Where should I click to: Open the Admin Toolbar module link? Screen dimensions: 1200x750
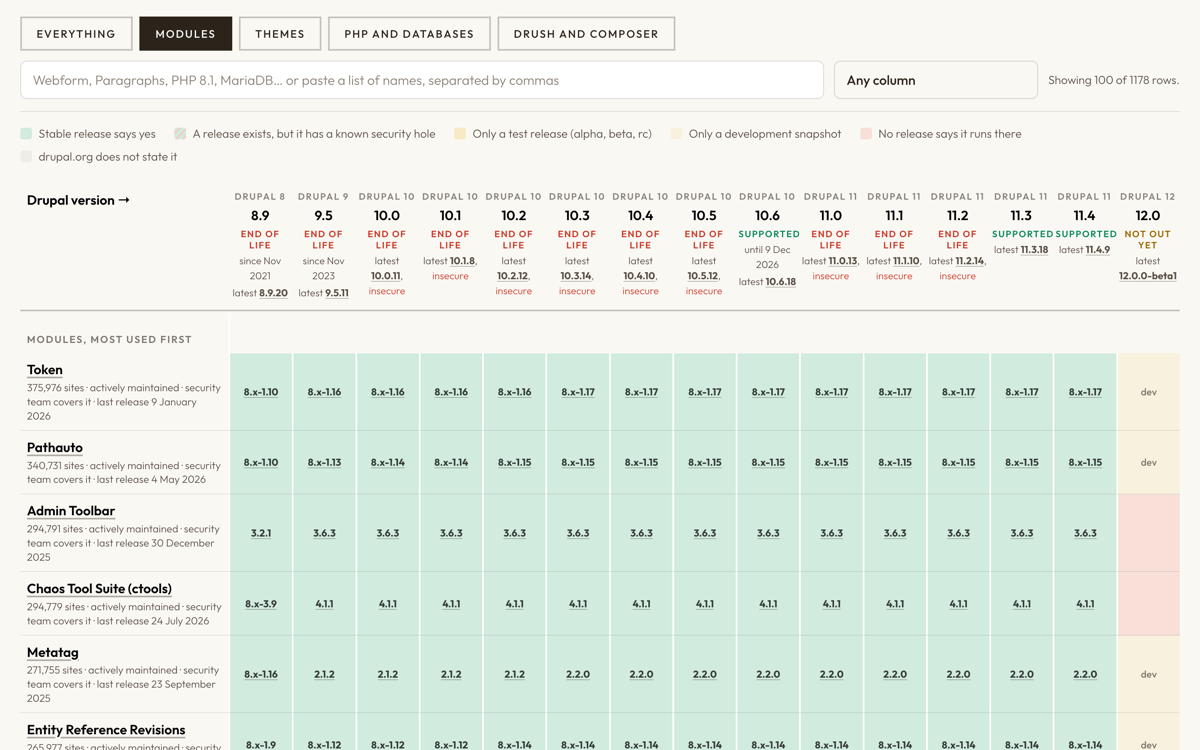tap(71, 511)
